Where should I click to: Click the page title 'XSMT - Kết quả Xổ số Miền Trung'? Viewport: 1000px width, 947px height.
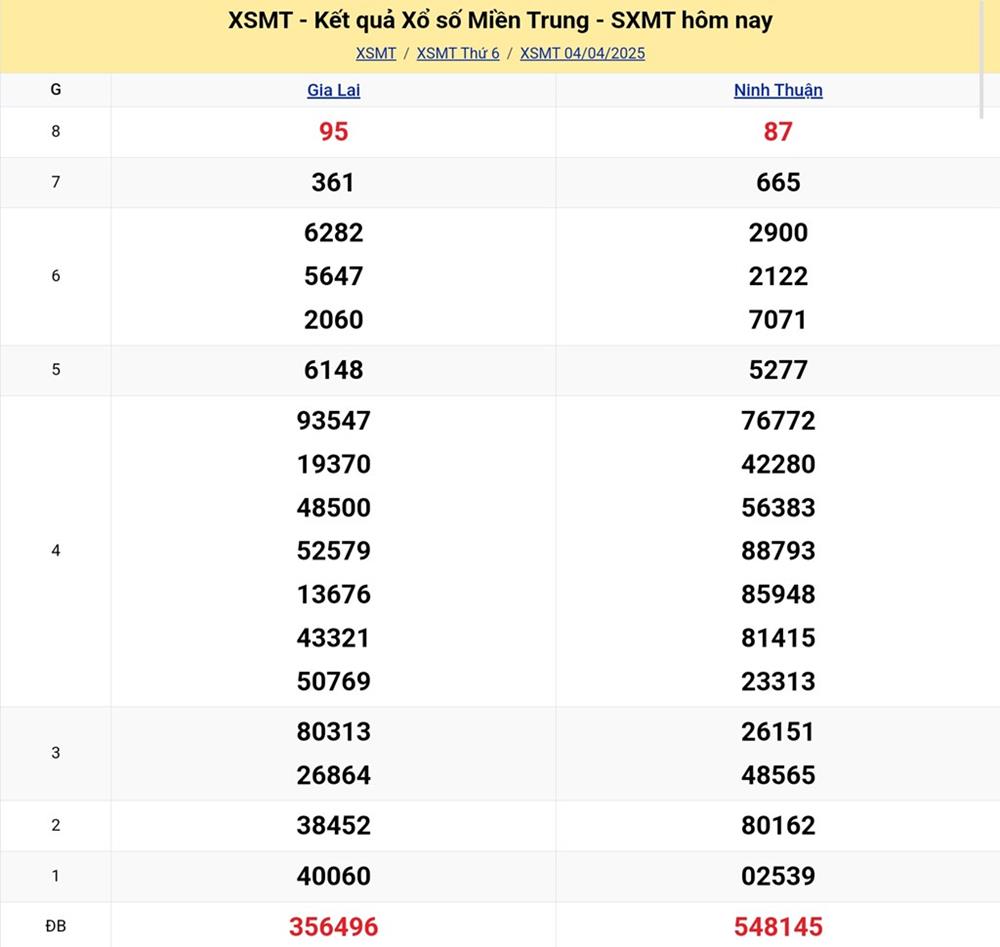(x=500, y=20)
